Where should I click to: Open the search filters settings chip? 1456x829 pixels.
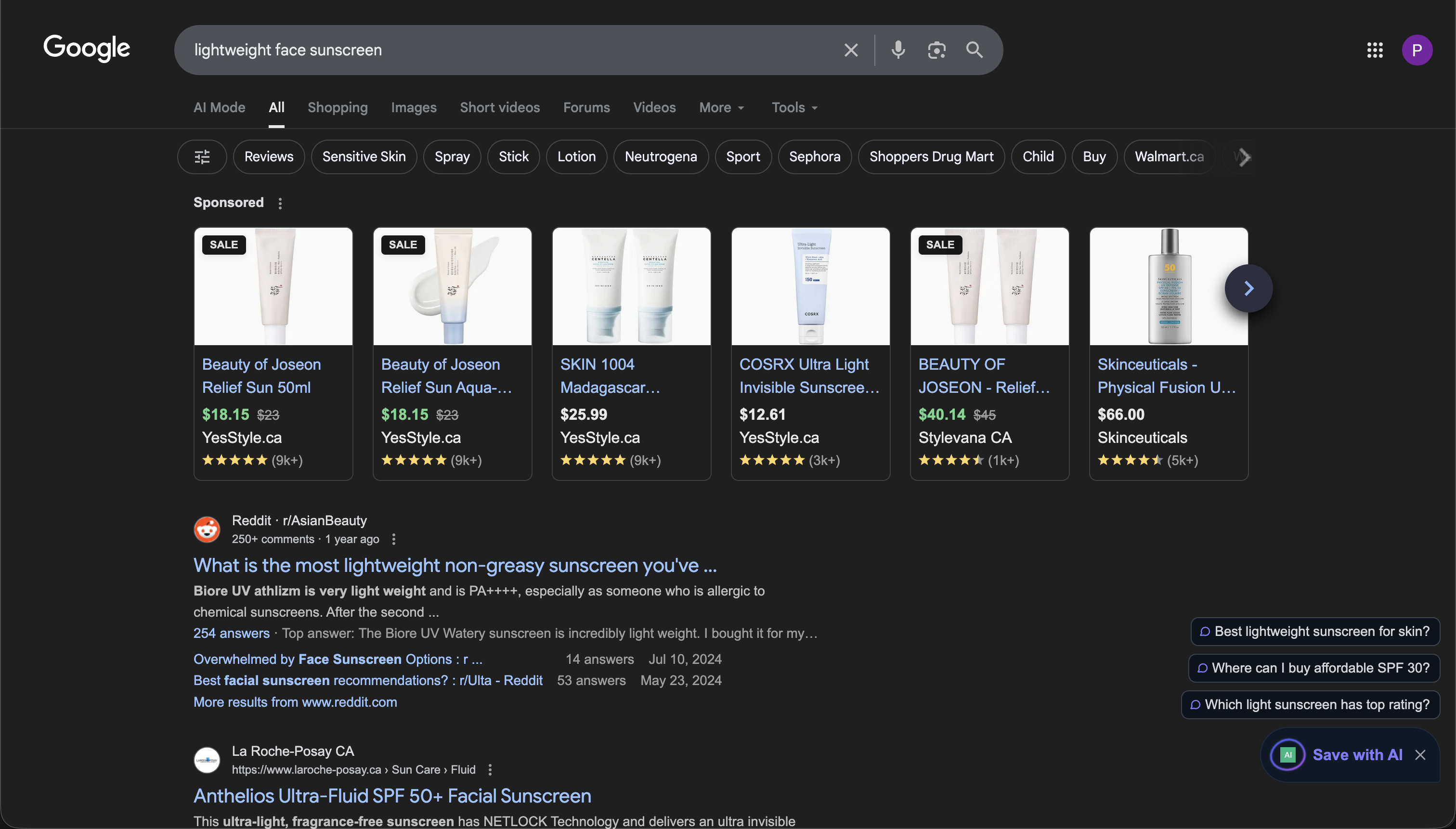click(x=202, y=156)
